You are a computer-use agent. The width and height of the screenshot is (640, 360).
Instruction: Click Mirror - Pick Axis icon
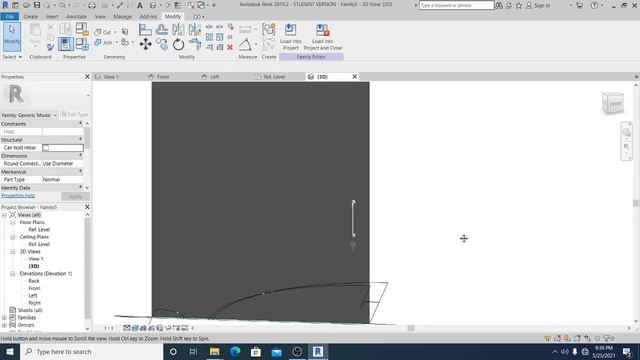click(178, 30)
